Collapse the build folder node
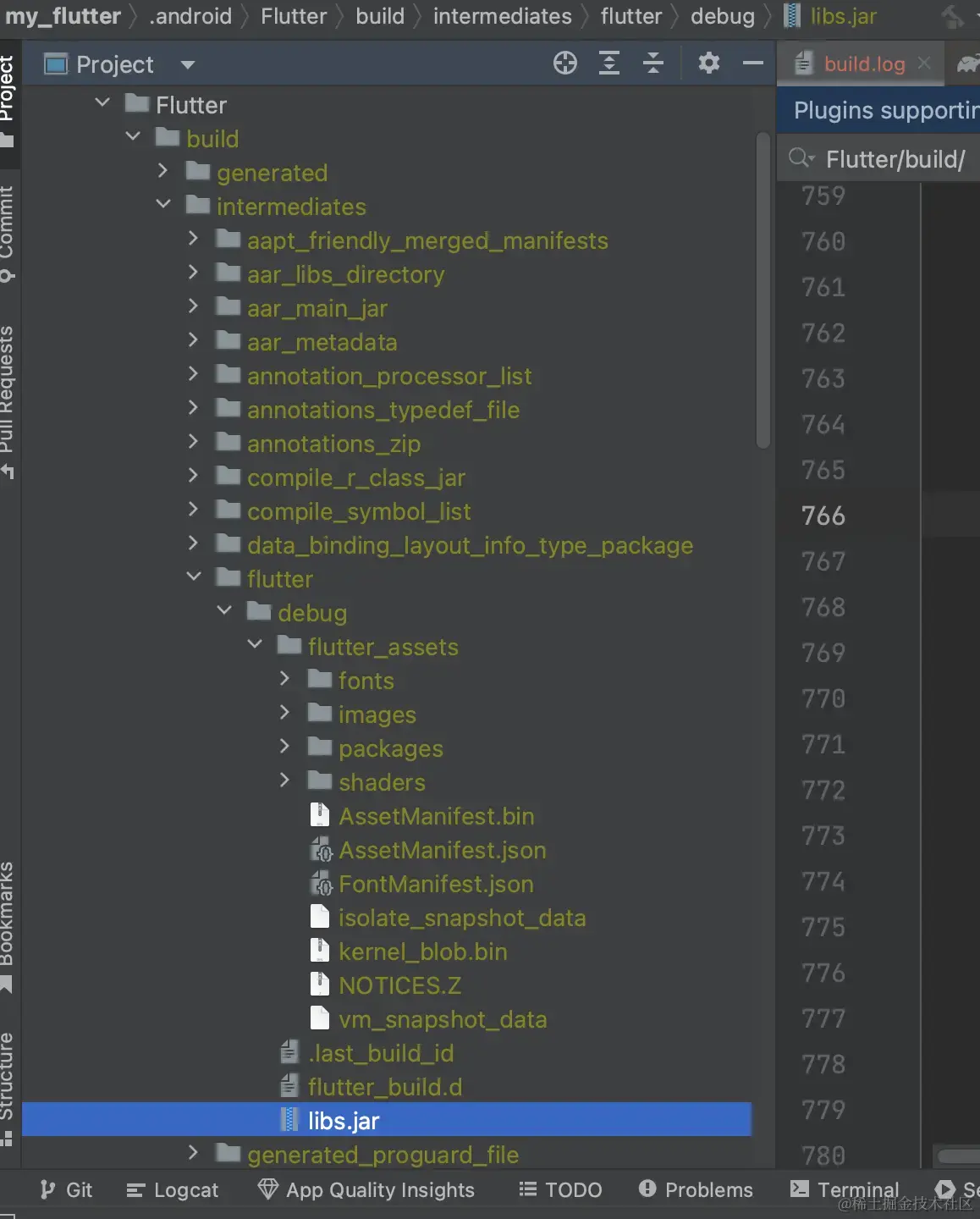Image resolution: width=980 pixels, height=1219 pixels. (133, 136)
